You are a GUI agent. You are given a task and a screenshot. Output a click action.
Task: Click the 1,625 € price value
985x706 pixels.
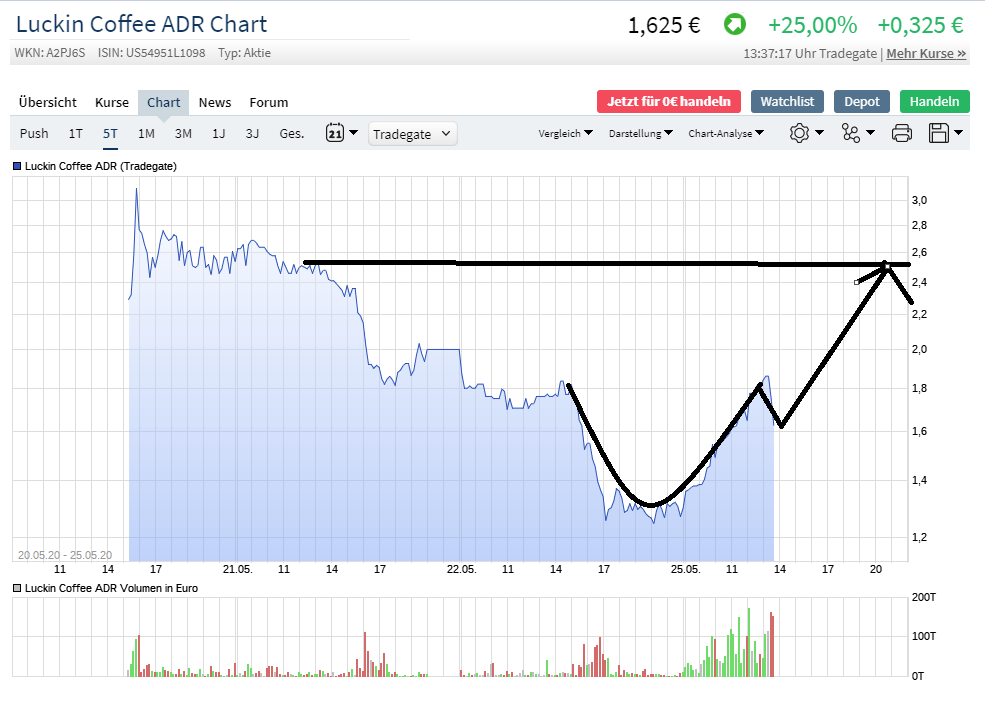[664, 25]
